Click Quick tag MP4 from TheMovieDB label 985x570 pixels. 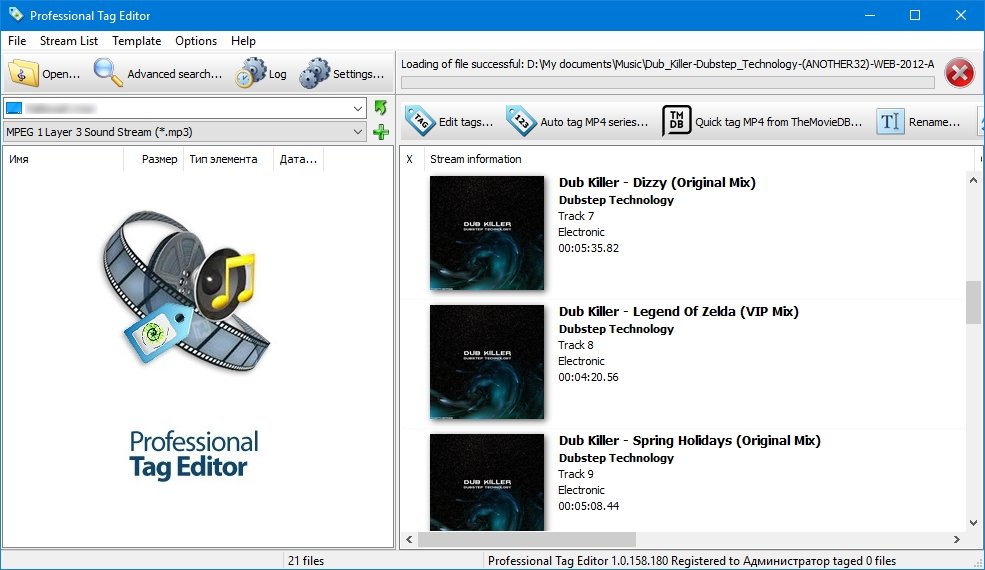pyautogui.click(x=778, y=122)
